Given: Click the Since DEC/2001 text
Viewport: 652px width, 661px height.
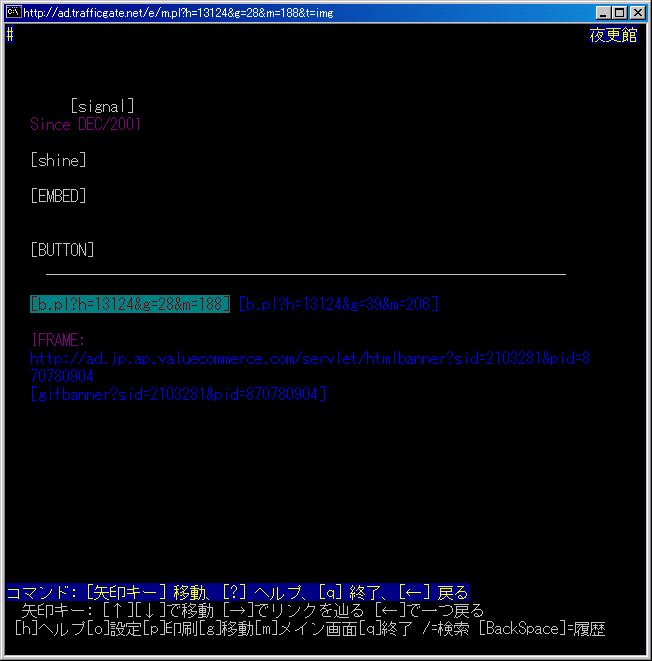Looking at the screenshot, I should click(85, 124).
